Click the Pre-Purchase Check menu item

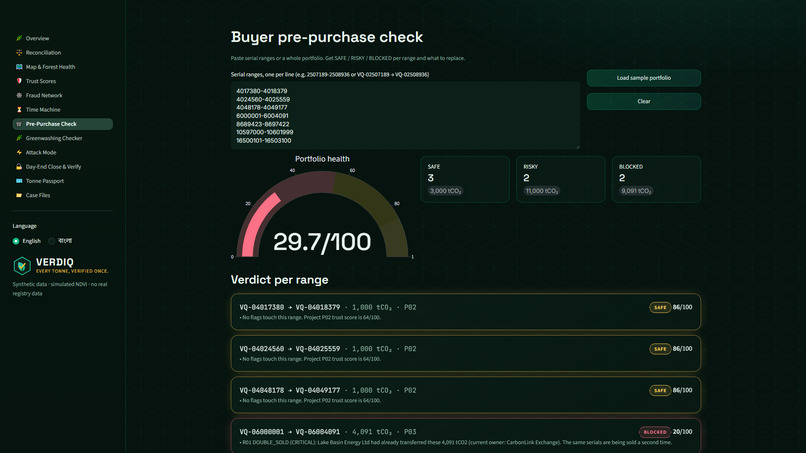62,124
